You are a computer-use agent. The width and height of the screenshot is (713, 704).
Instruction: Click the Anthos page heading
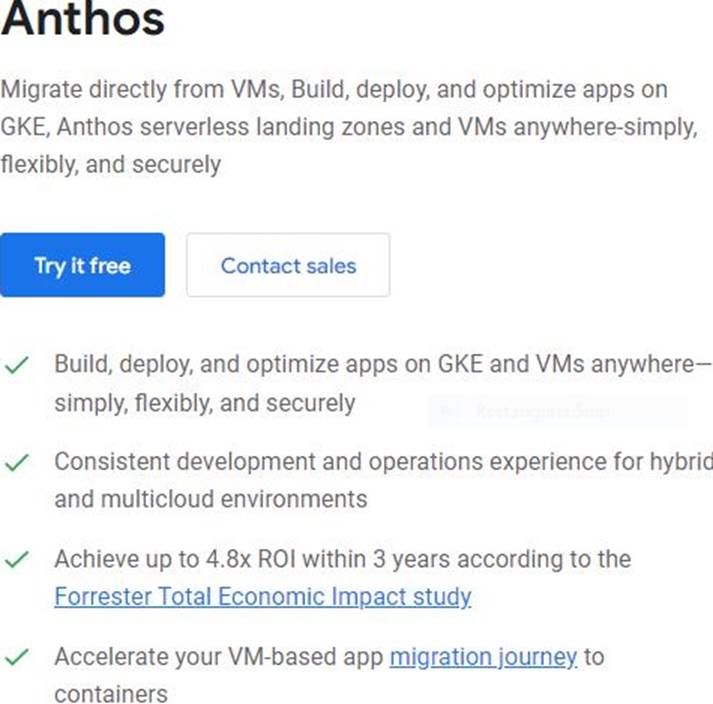click(83, 21)
